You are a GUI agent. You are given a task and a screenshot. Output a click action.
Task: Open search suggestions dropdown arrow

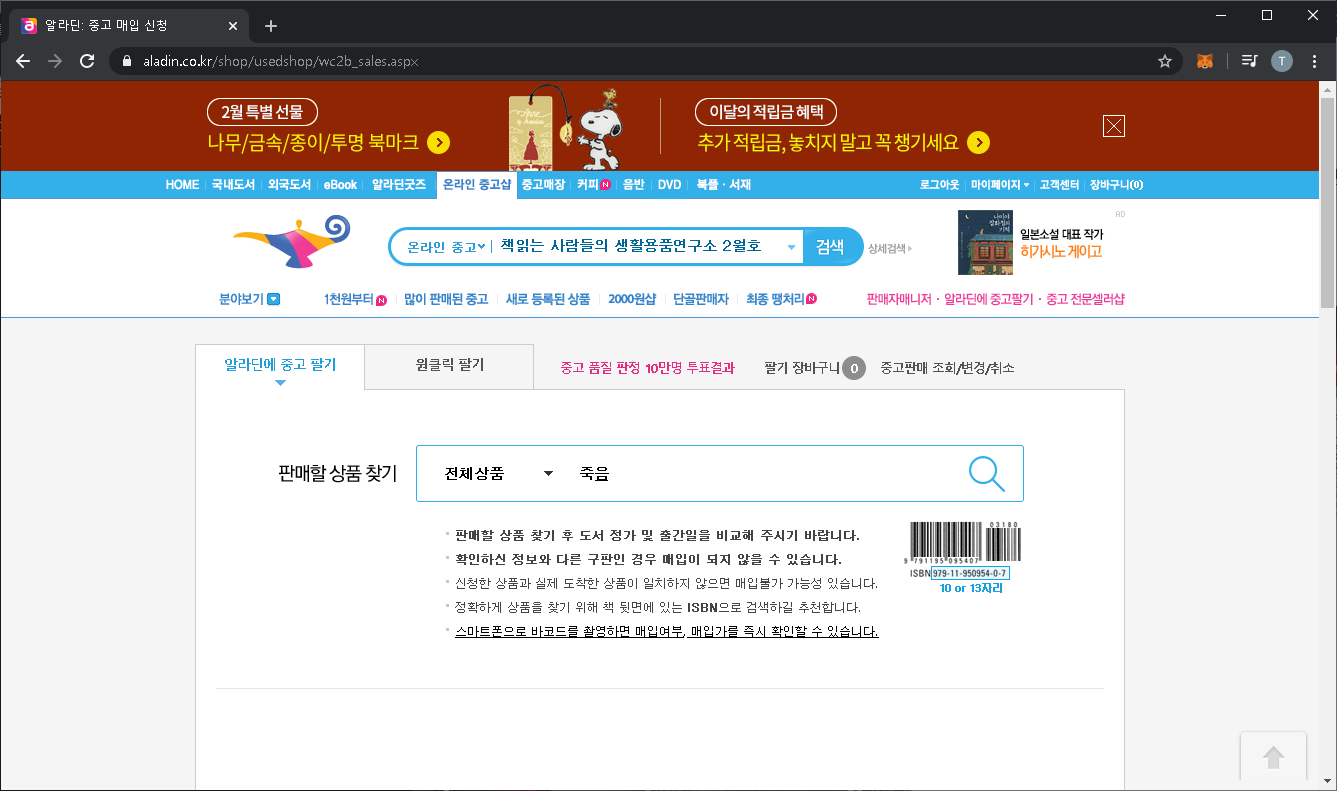(791, 247)
